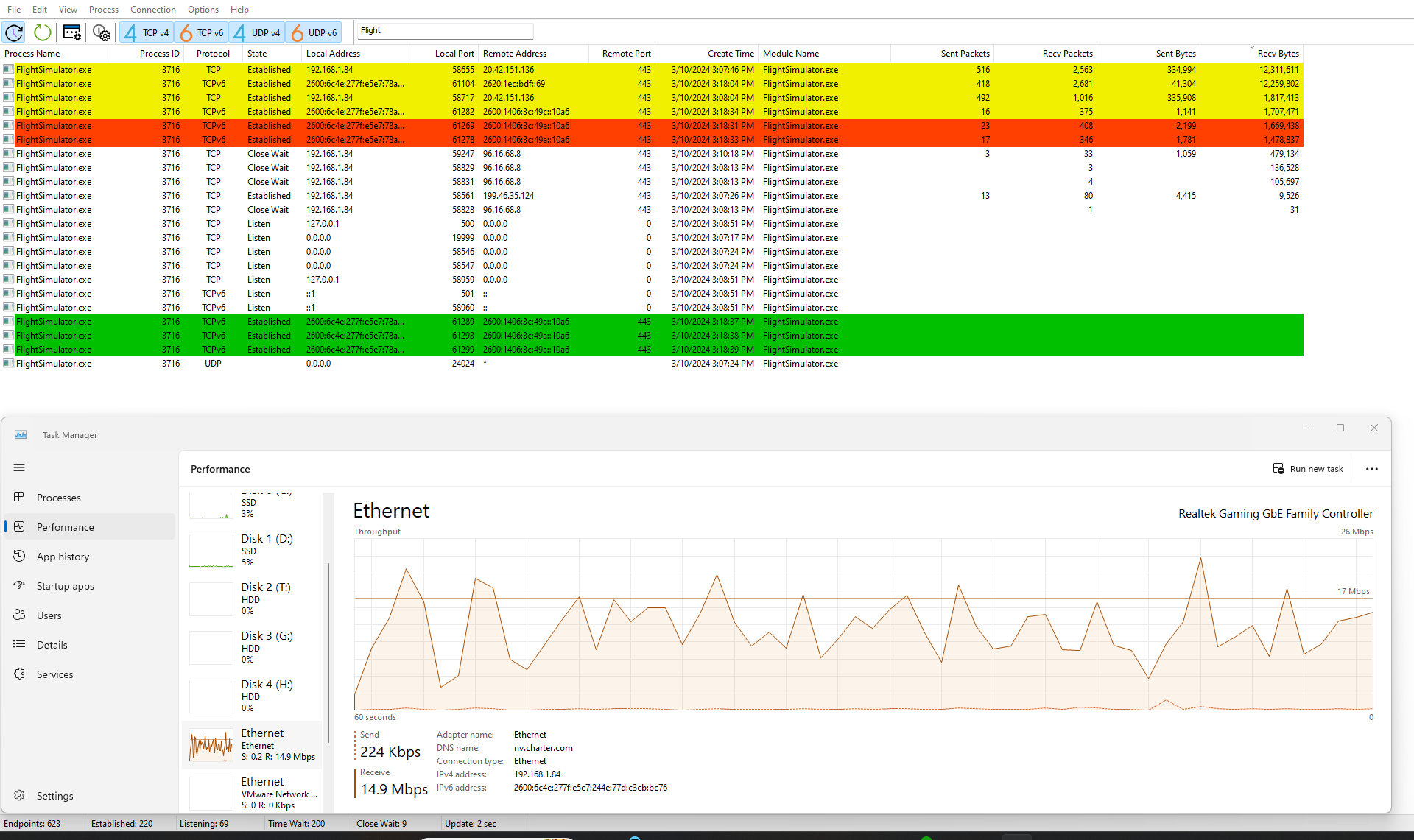The width and height of the screenshot is (1414, 840).
Task: Open the process properties toolbar icon
Action: pos(72,32)
